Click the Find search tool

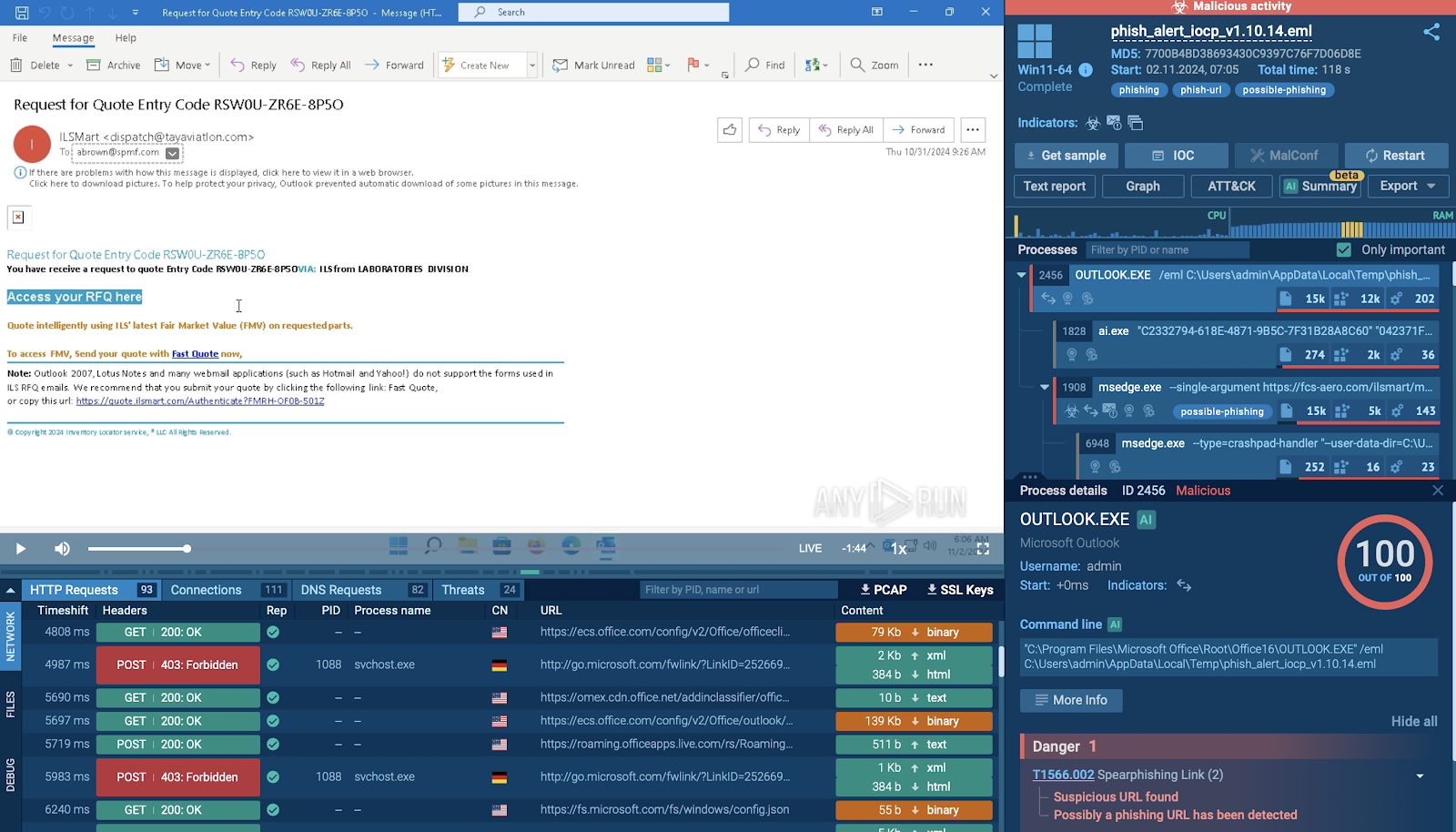tap(764, 65)
